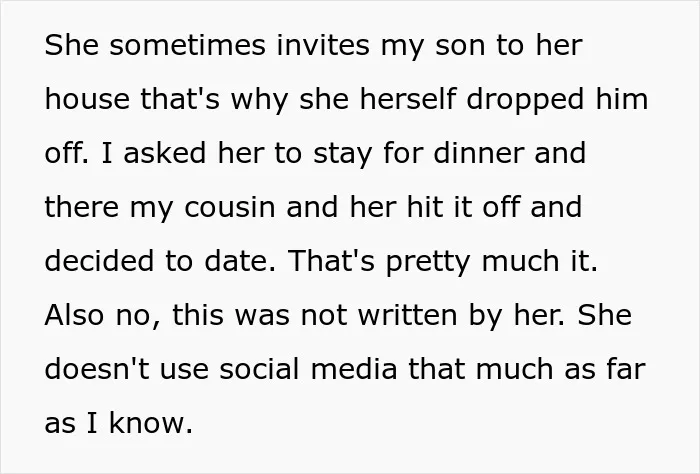Select the word "social"
The height and width of the screenshot is (474, 700).
[259, 369]
